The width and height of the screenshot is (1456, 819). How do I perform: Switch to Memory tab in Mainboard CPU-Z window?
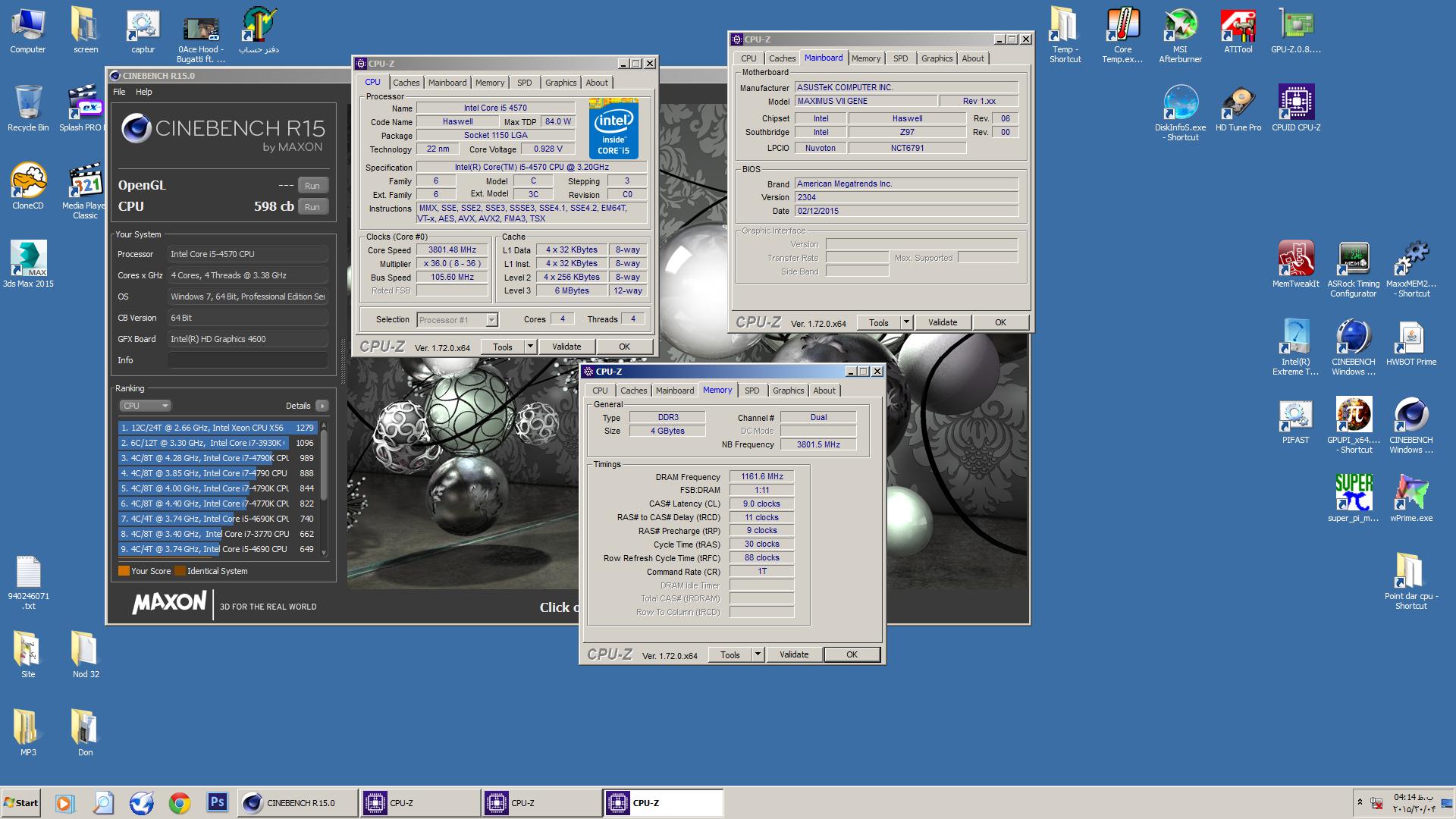(865, 58)
